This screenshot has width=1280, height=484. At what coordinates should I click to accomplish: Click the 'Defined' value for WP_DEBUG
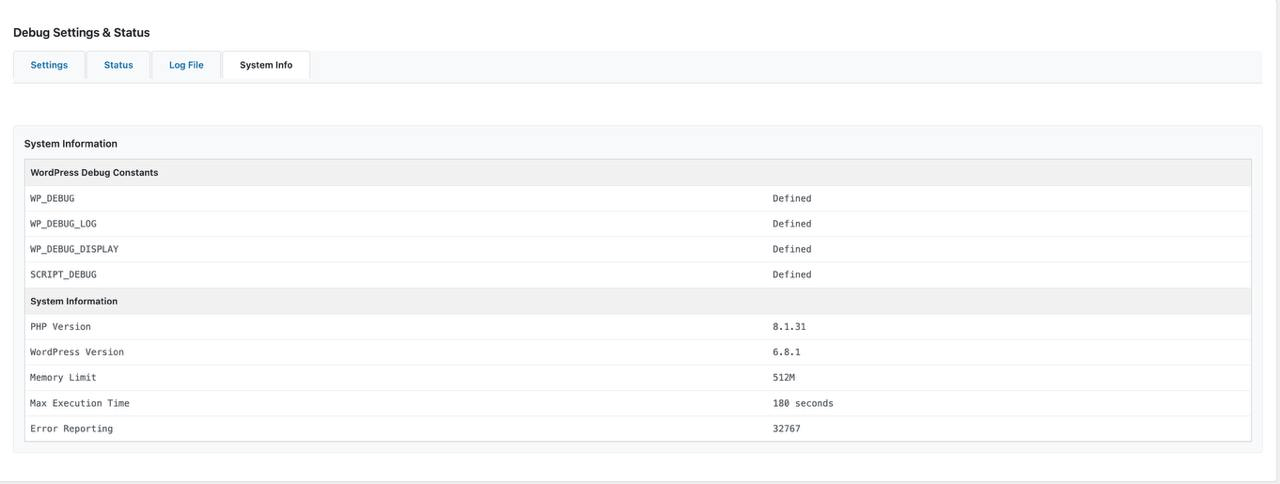coord(792,198)
